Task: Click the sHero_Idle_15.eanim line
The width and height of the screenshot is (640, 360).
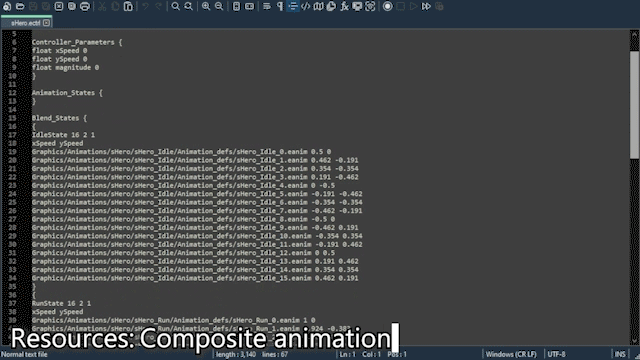Action: click(195, 278)
